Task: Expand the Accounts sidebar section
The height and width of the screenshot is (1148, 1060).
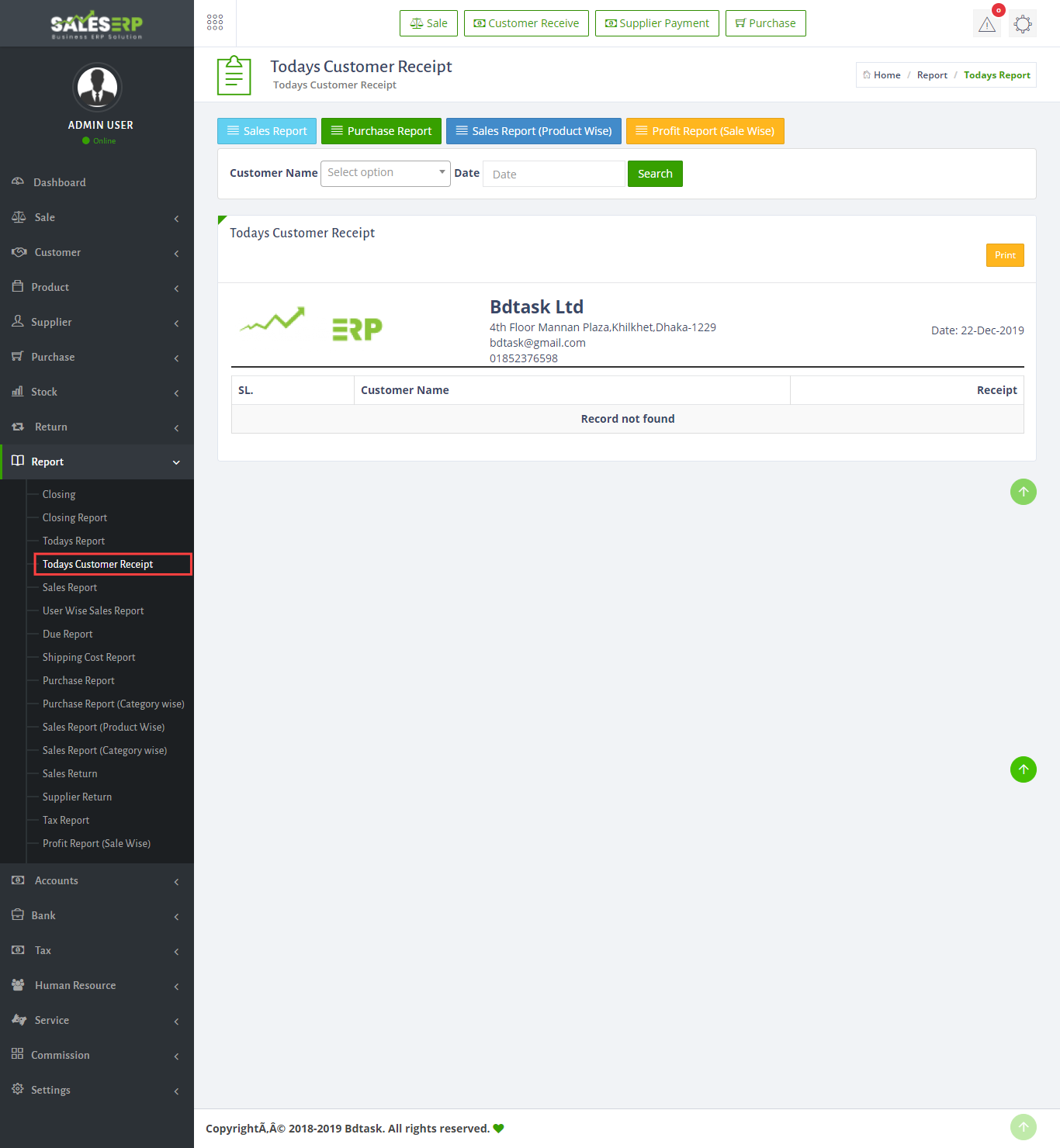Action: coord(97,880)
